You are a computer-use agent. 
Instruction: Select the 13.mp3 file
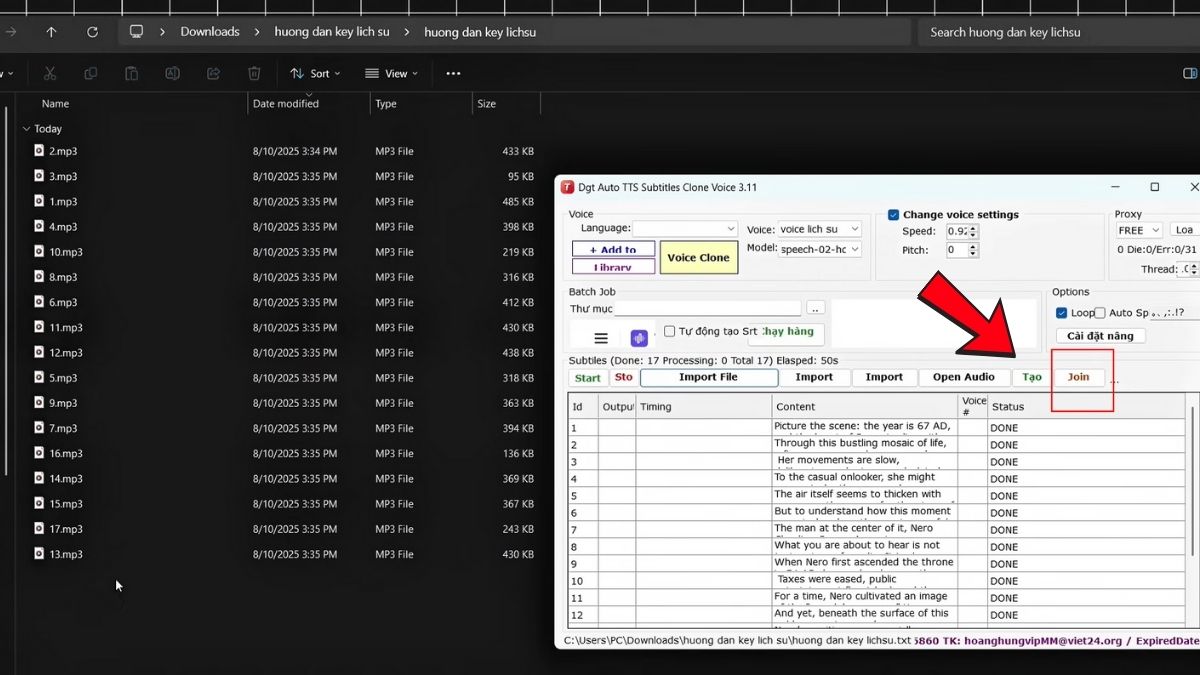pos(66,554)
